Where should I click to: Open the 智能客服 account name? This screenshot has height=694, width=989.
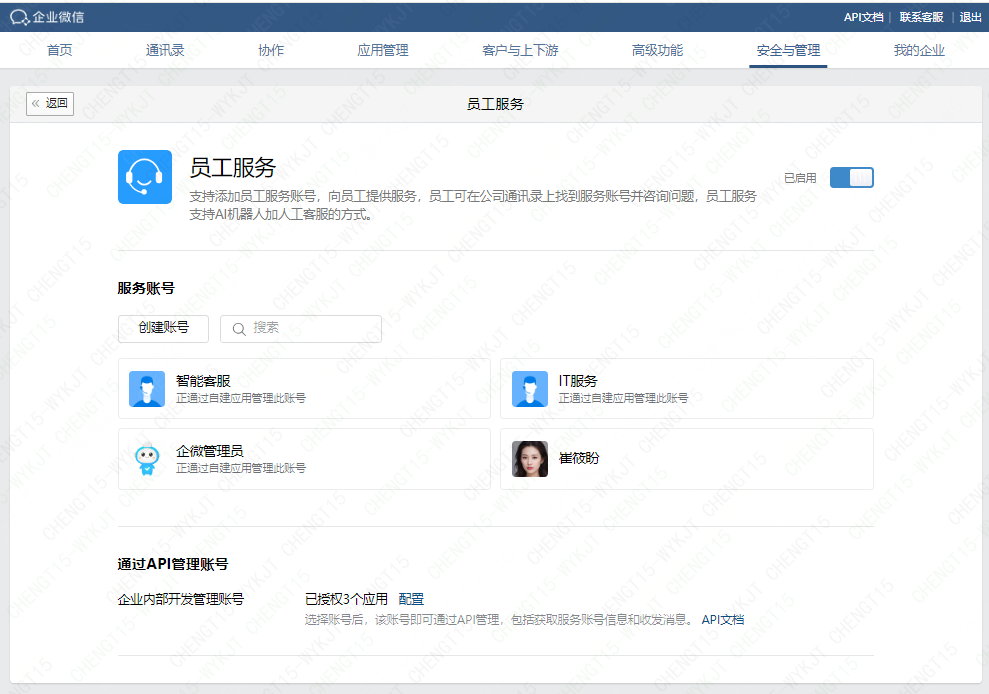pos(203,381)
